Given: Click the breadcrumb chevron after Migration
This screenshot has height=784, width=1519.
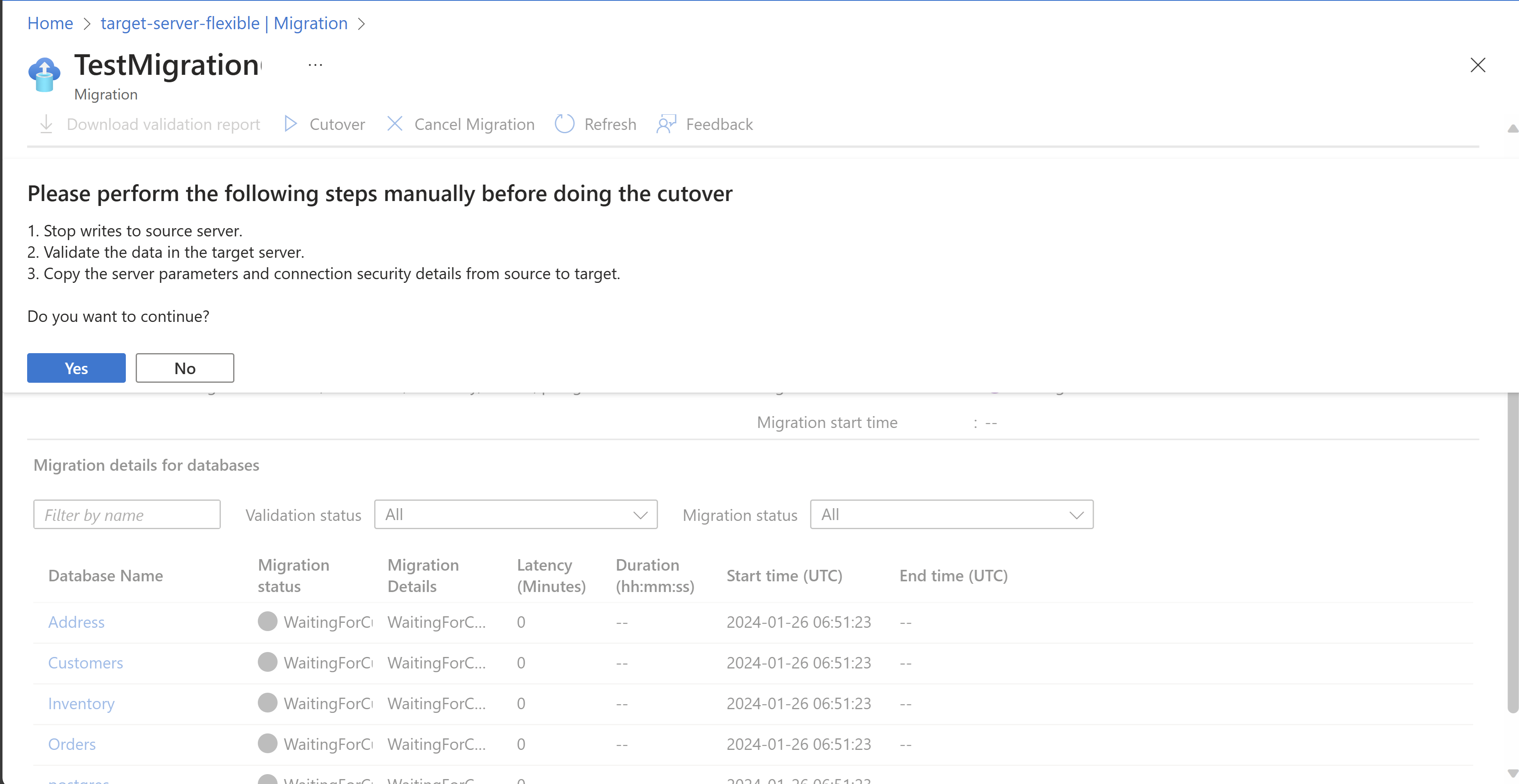Looking at the screenshot, I should pos(361,23).
